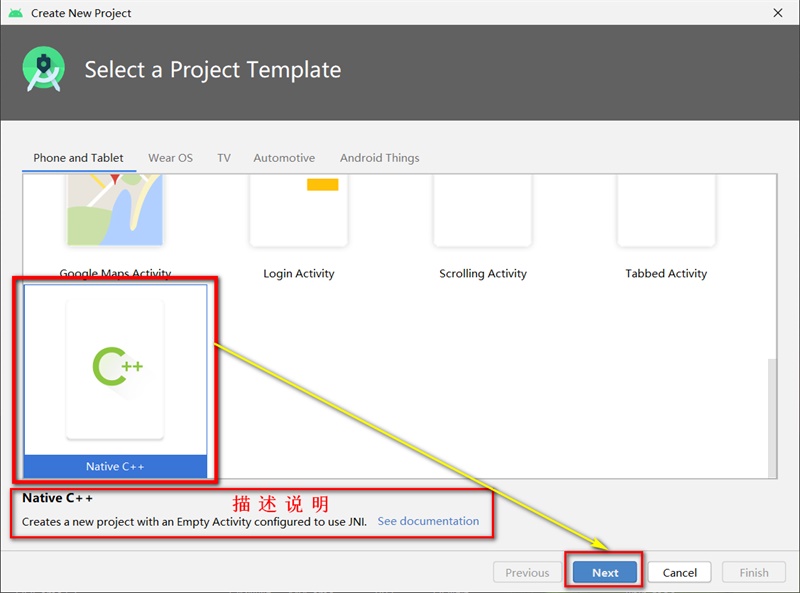Image resolution: width=800 pixels, height=593 pixels.
Task: Click the template list vertical scrollbar
Action: [772, 417]
